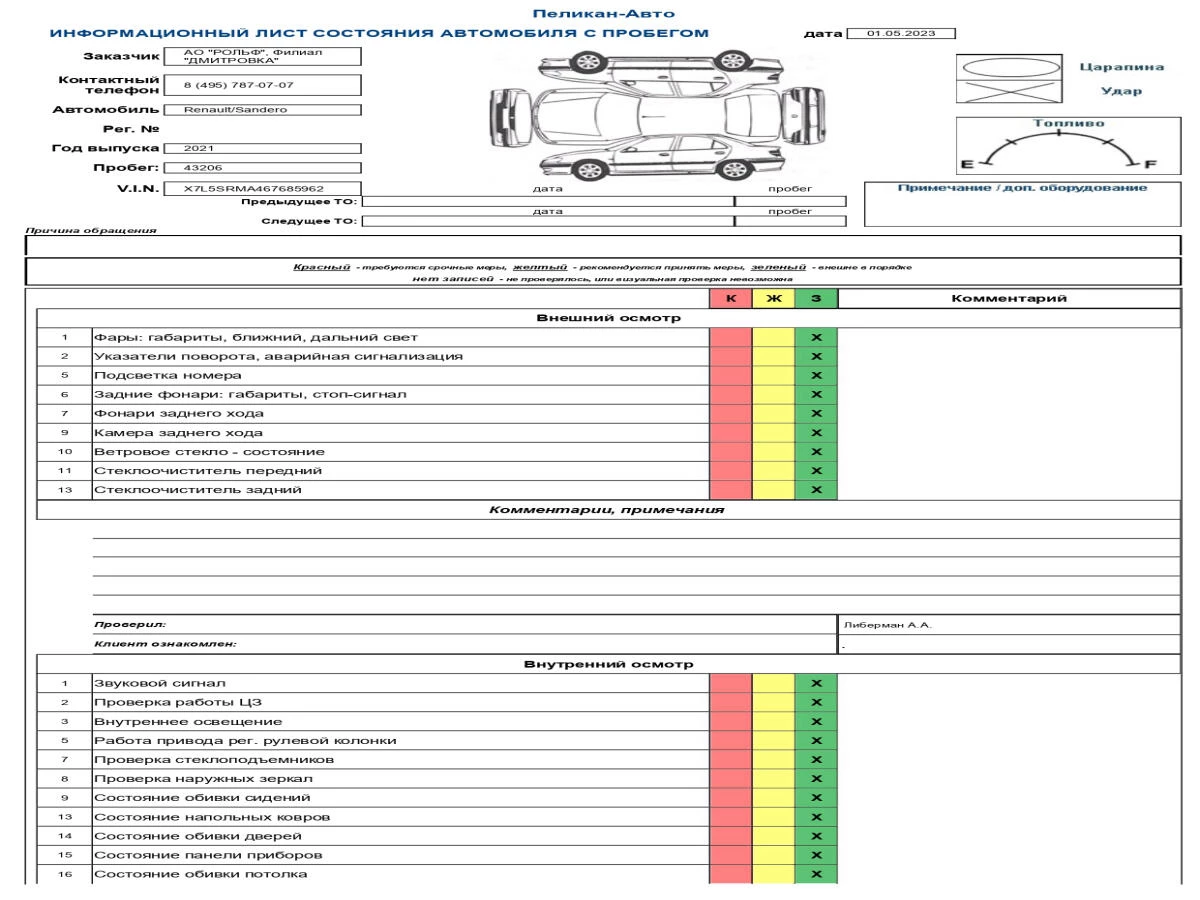Click the bottom side-view car diagram
1200x900 pixels.
[643, 157]
